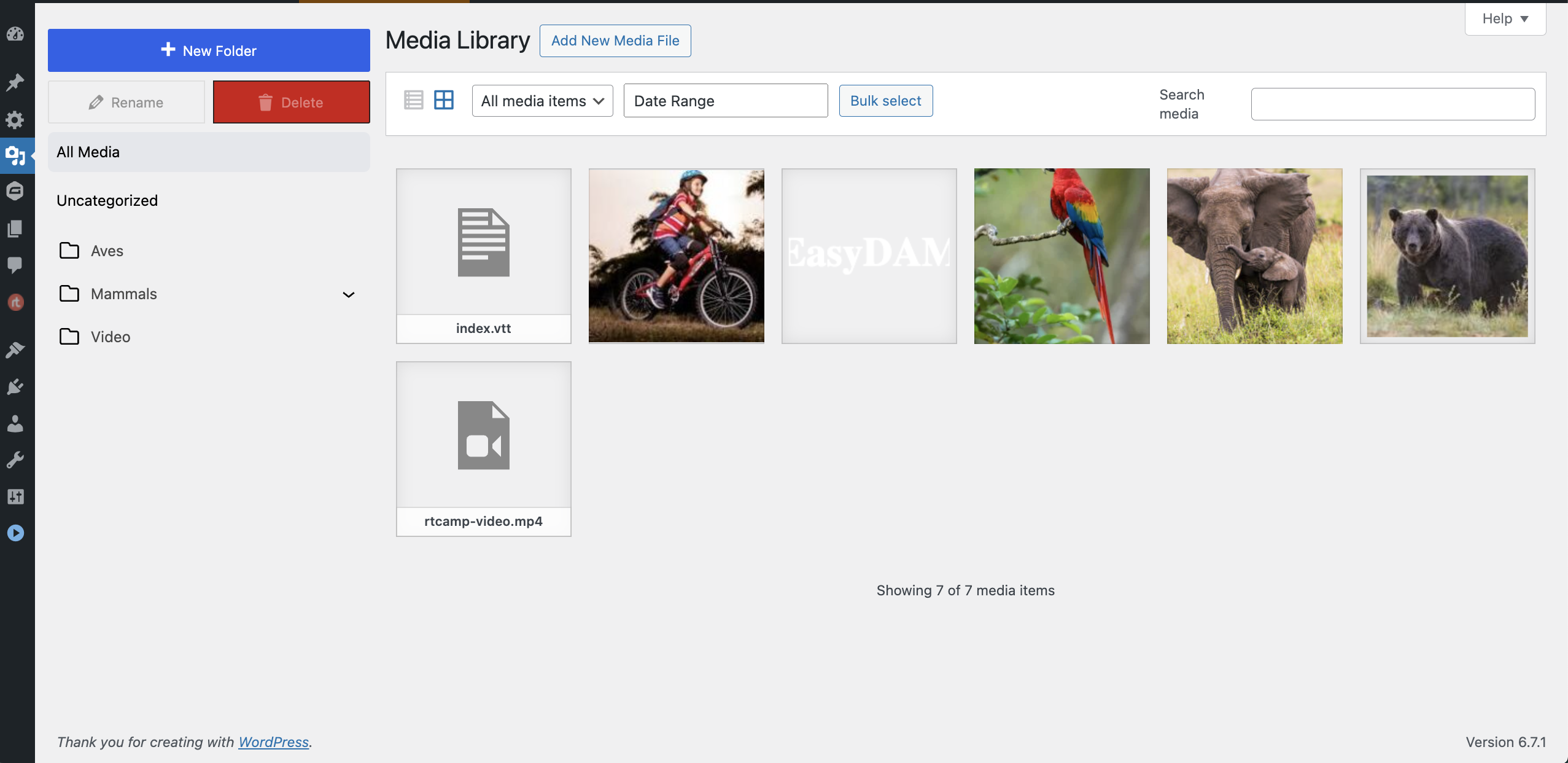Expand the Mammals folder chevron
The height and width of the screenshot is (763, 1568).
click(348, 295)
